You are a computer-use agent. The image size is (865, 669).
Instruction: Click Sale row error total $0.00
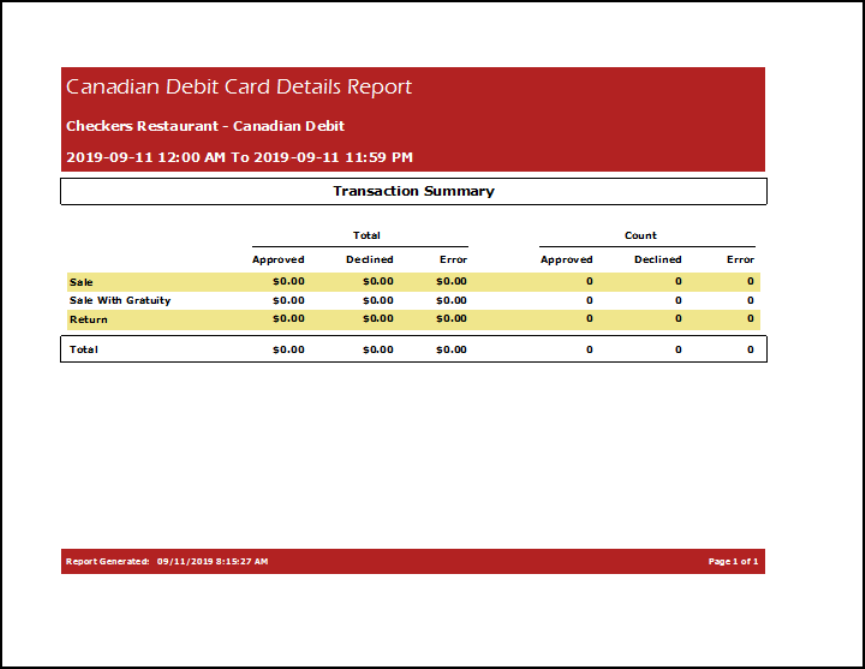(x=451, y=281)
